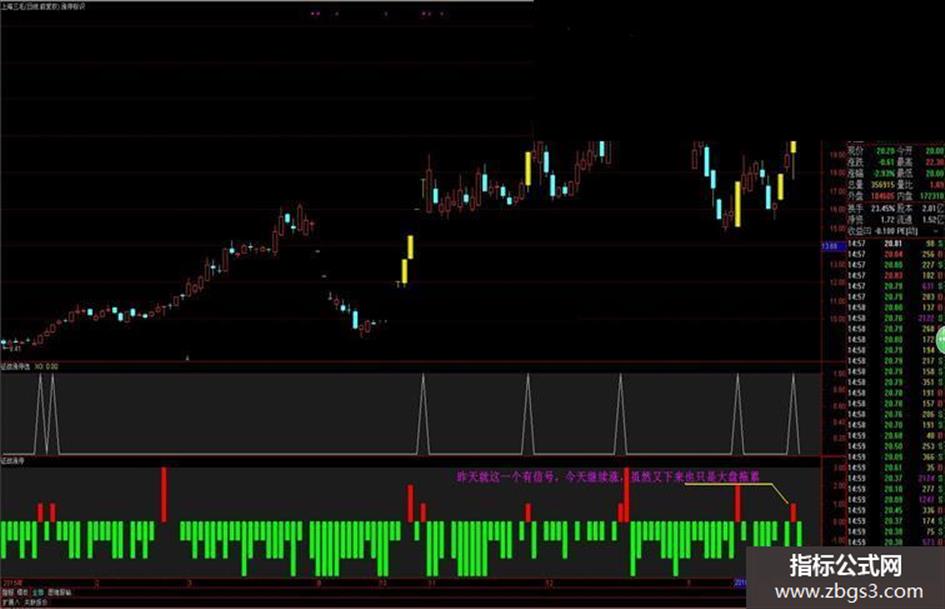This screenshot has height=609, width=945.
Task: Select the 量比 volume ratio label
Action: pyautogui.click(x=905, y=185)
